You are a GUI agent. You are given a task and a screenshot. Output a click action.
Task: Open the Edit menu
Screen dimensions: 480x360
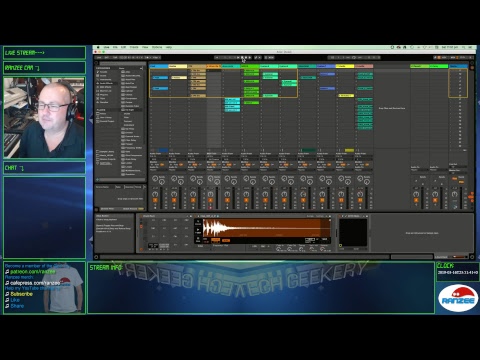pos(123,47)
